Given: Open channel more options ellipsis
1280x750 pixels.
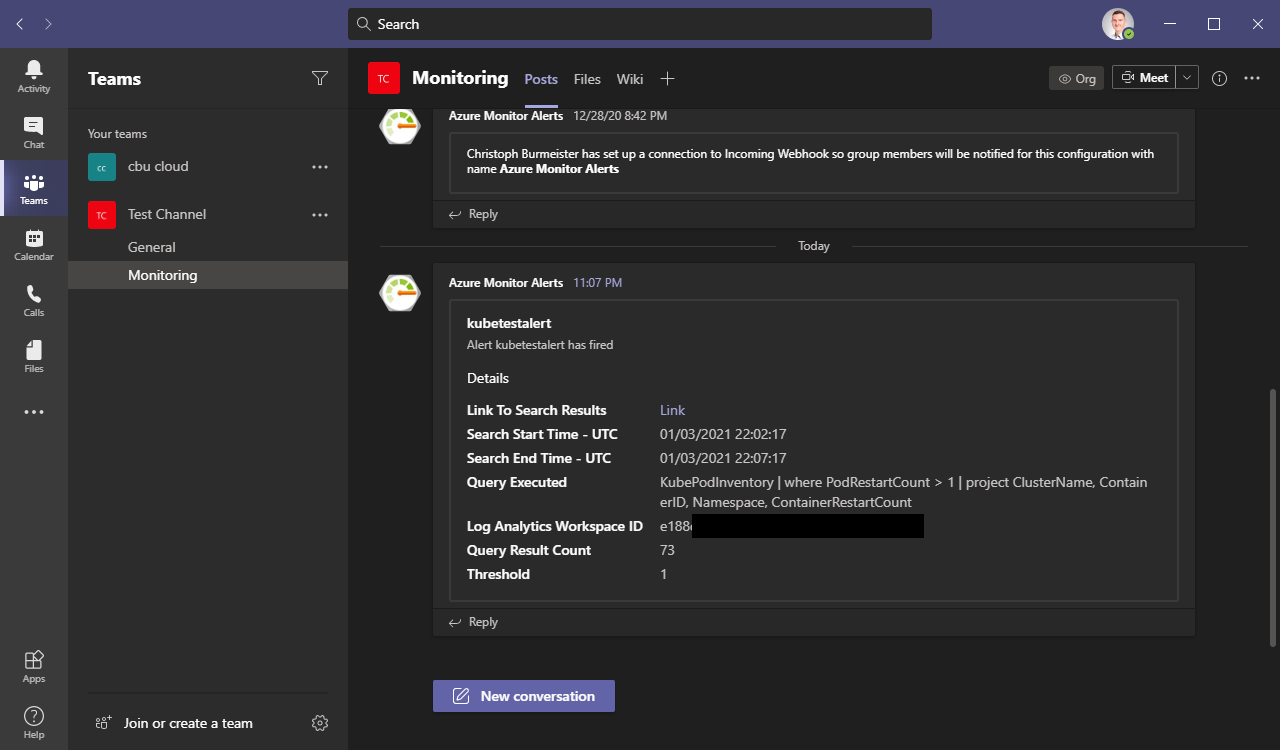Looking at the screenshot, I should click(x=1252, y=78).
